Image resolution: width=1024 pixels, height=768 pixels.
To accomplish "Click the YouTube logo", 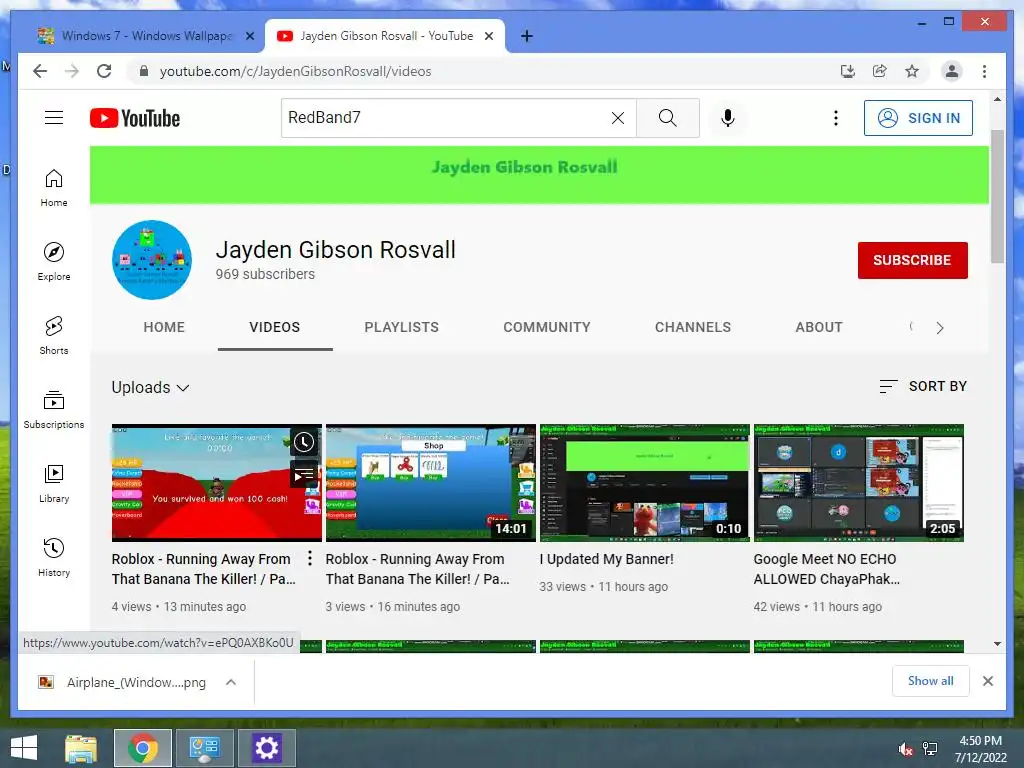I will 135,118.
